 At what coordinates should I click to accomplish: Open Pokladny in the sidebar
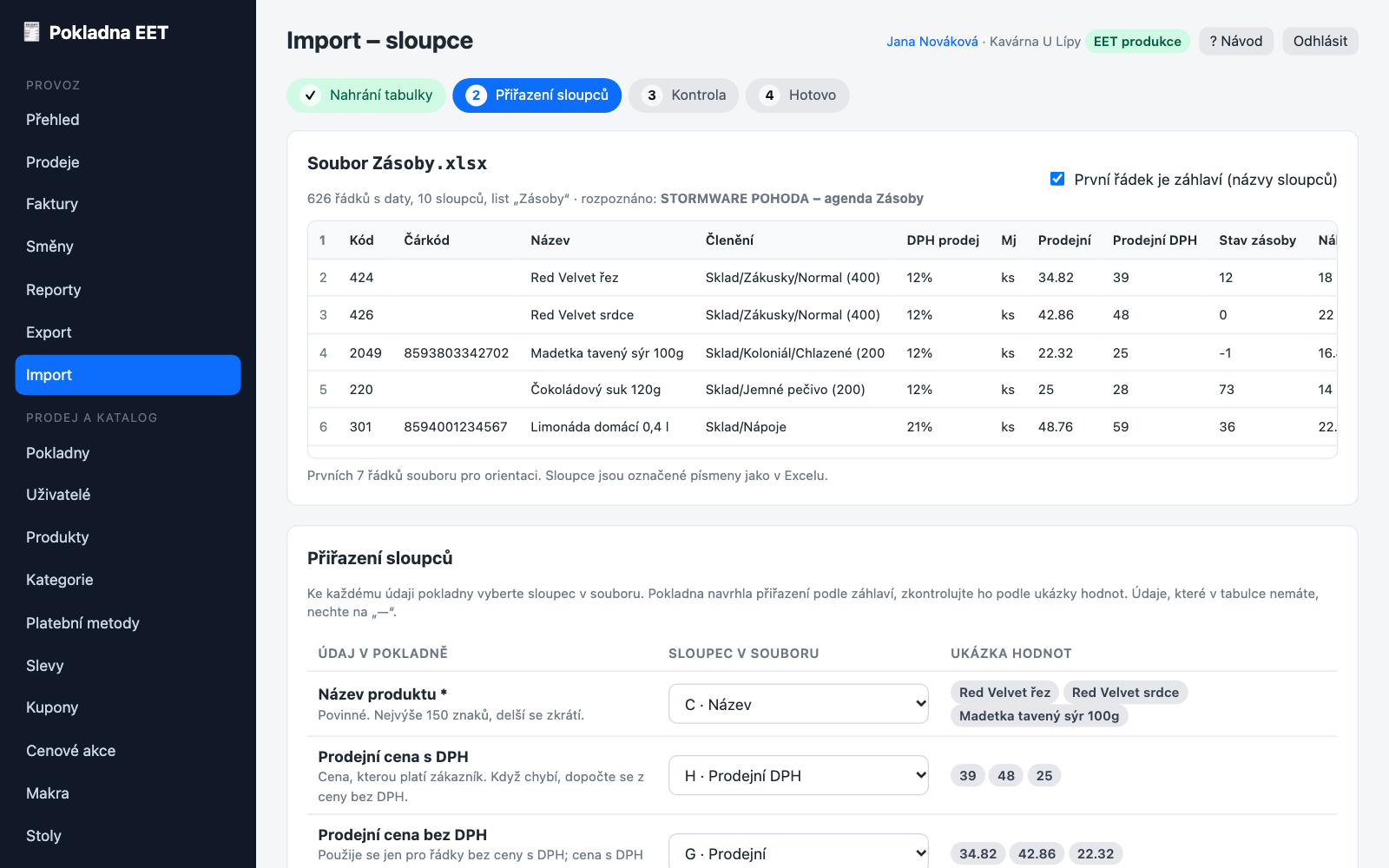pos(128,453)
